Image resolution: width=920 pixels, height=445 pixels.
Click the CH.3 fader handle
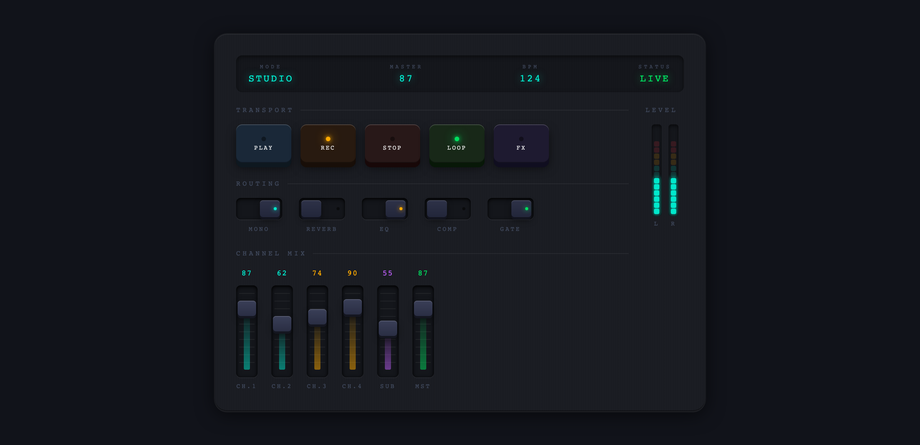click(317, 316)
